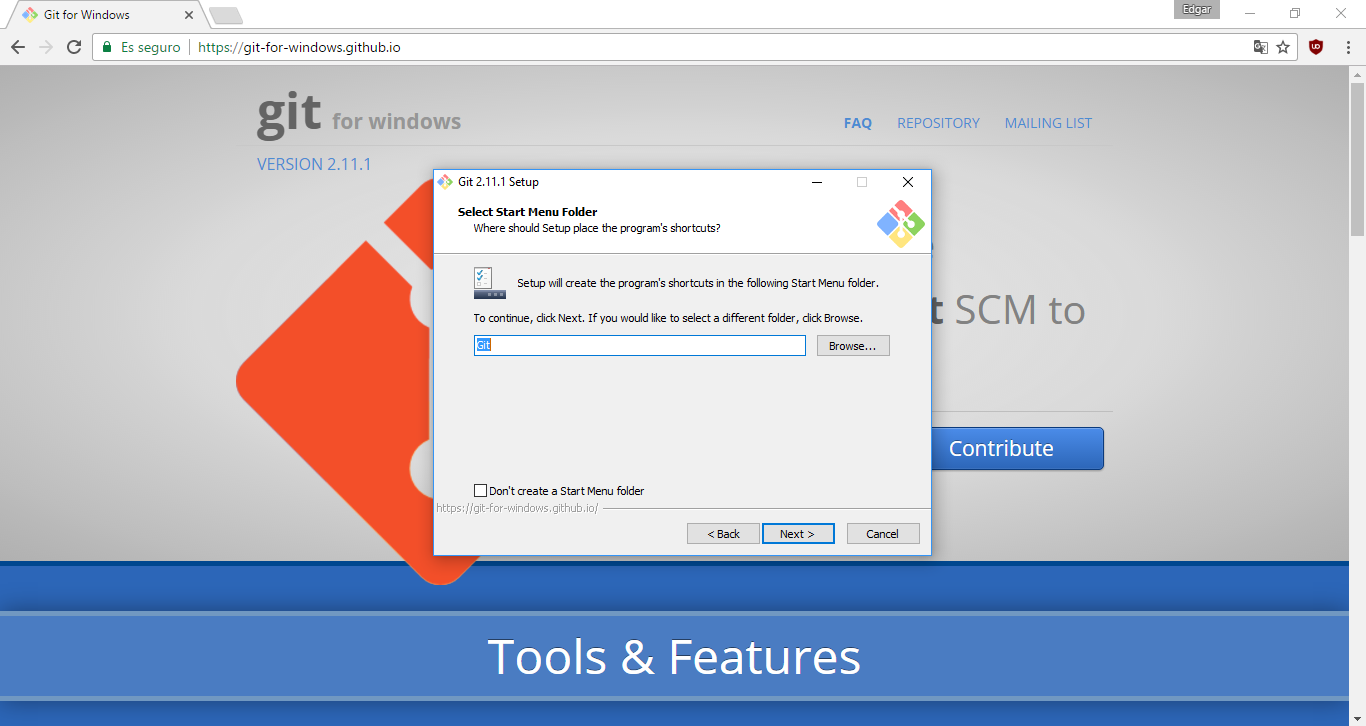This screenshot has width=1366, height=726.
Task: Check Don't create a Start Menu folder
Action: [x=481, y=491]
